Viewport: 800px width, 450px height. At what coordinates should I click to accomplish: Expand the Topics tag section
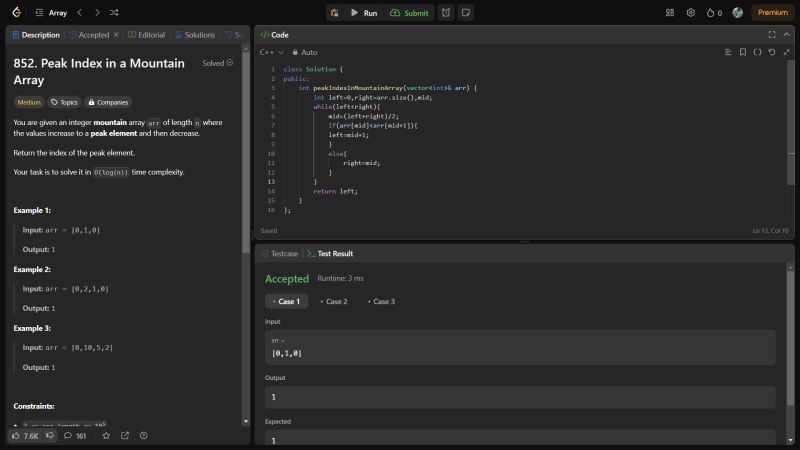[x=65, y=102]
